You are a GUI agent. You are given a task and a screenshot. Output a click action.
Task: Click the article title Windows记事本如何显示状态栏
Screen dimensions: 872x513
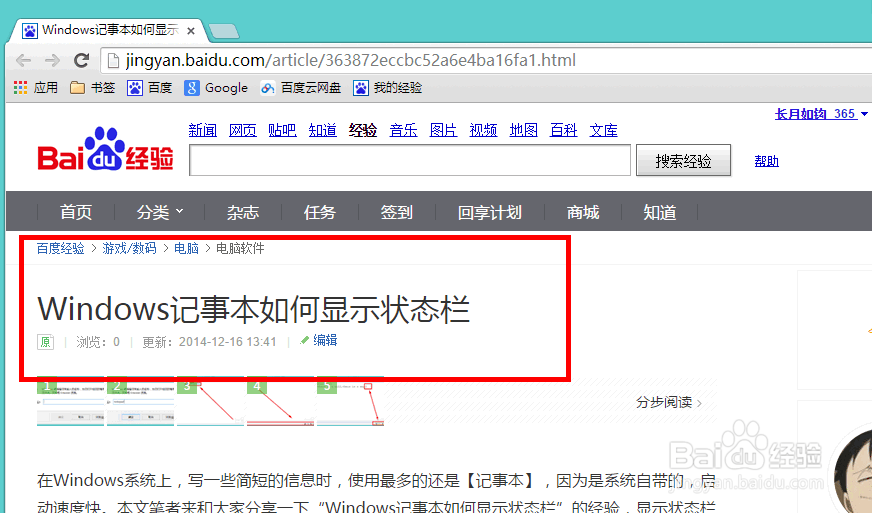click(254, 309)
